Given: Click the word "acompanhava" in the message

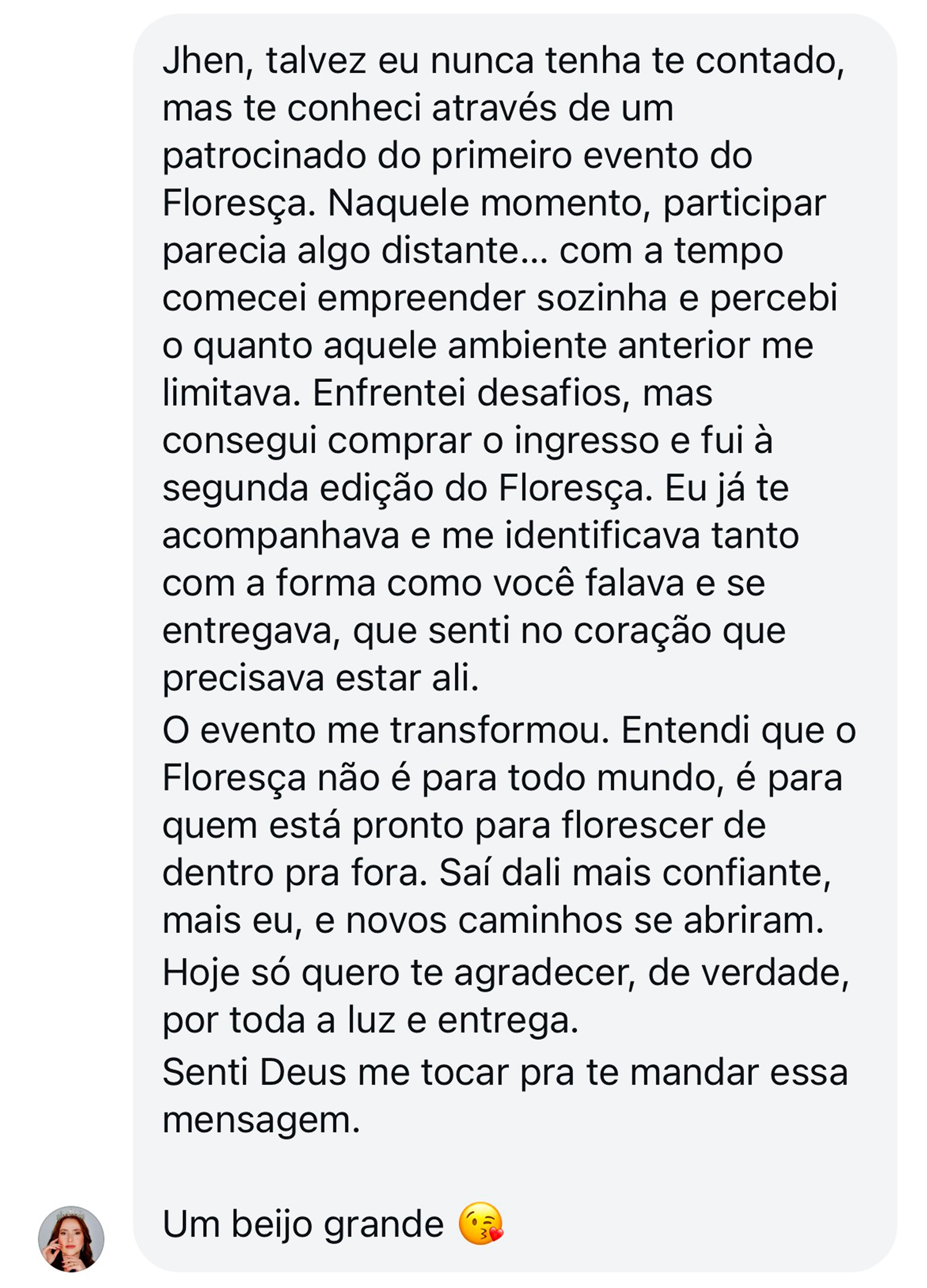Looking at the screenshot, I should tap(280, 536).
